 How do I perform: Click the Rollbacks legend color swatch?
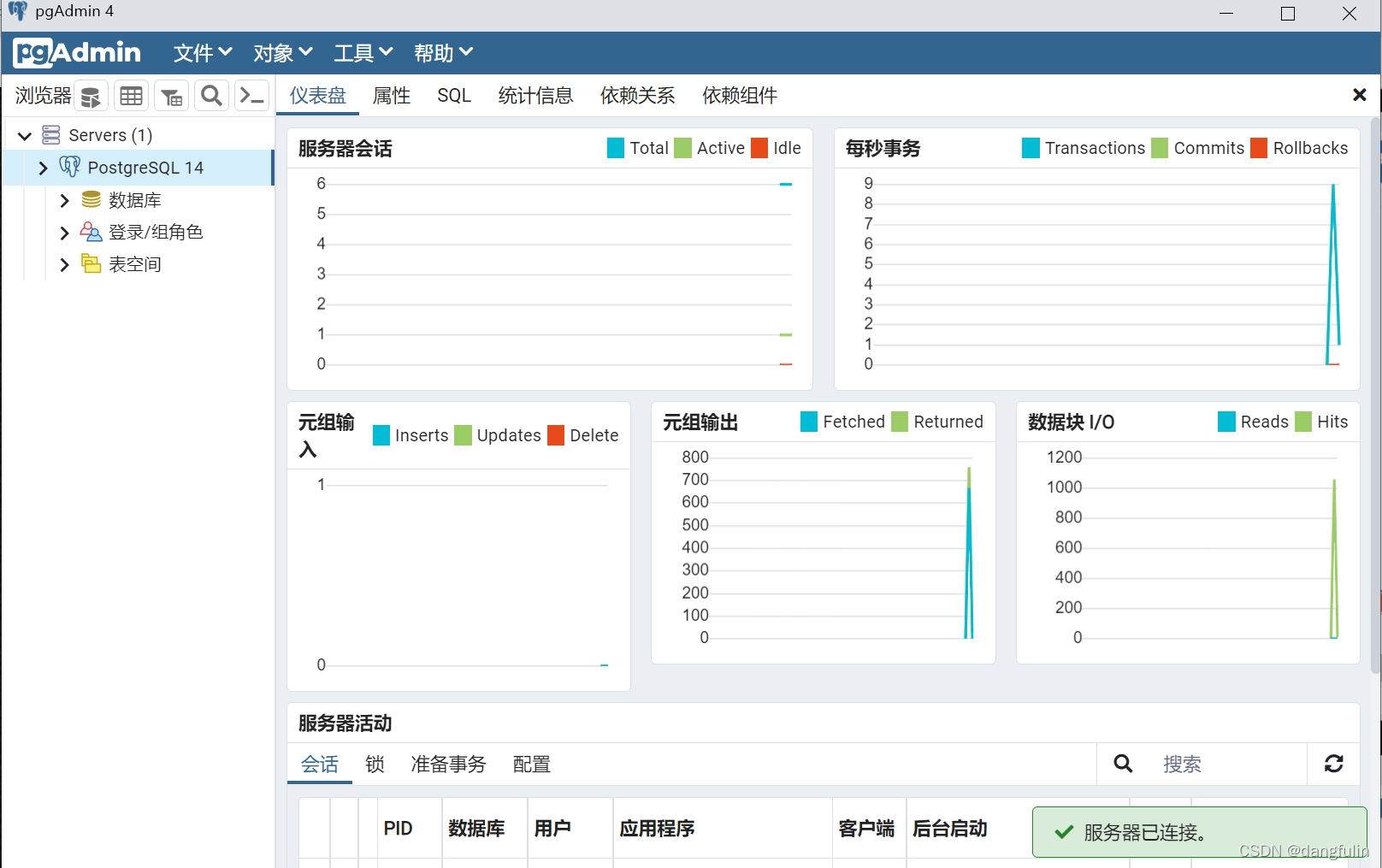[1259, 148]
